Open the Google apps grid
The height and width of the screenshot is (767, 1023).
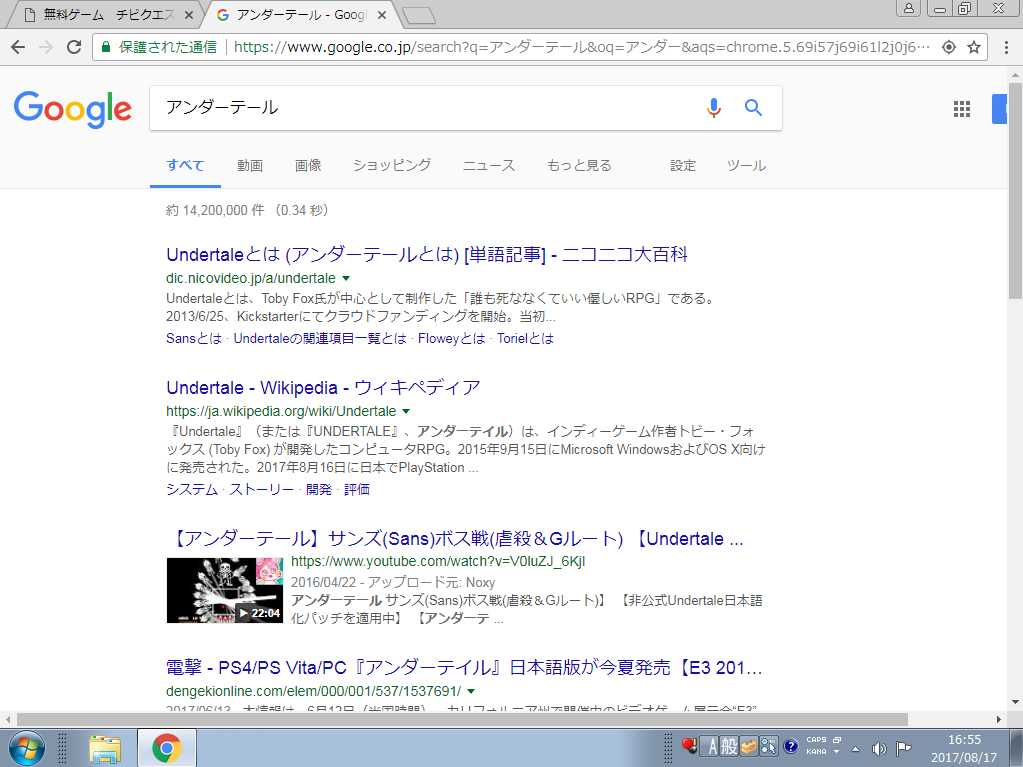(962, 109)
